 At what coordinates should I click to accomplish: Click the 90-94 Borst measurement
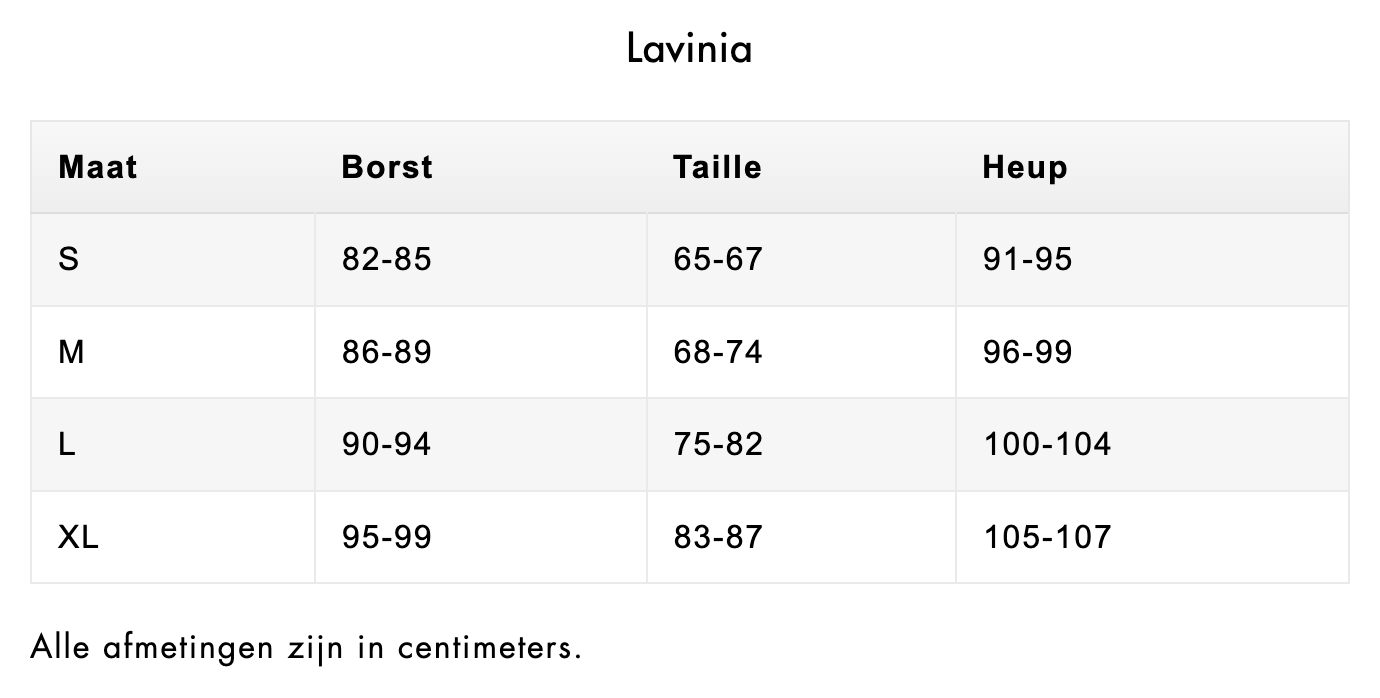[386, 444]
